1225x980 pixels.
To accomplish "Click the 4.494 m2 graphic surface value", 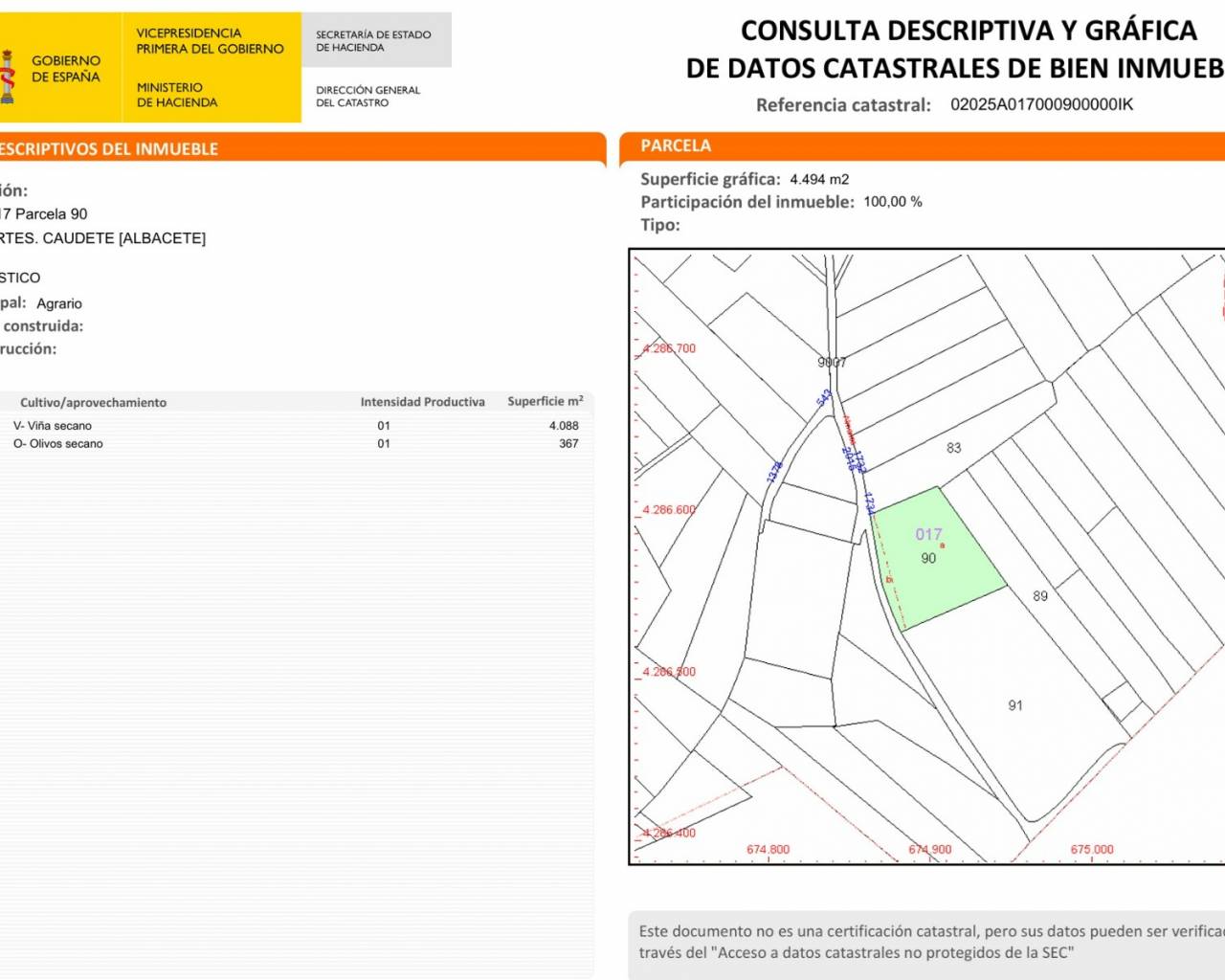I will tap(819, 179).
